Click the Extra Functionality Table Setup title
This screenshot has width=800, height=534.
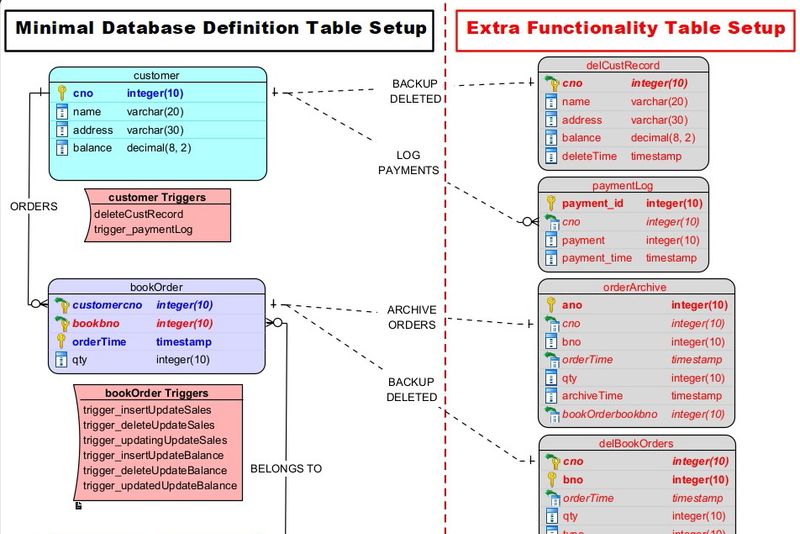point(626,29)
